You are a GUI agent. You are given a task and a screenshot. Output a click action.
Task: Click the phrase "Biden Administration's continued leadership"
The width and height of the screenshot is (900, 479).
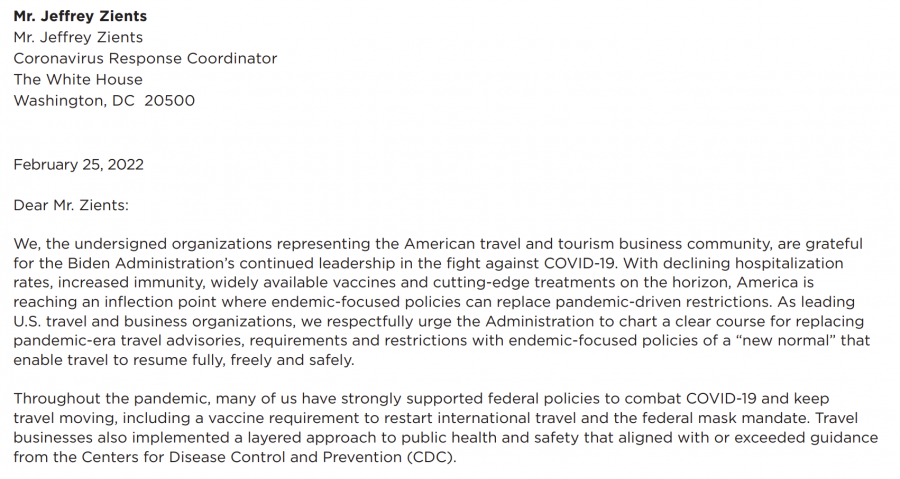coord(190,263)
